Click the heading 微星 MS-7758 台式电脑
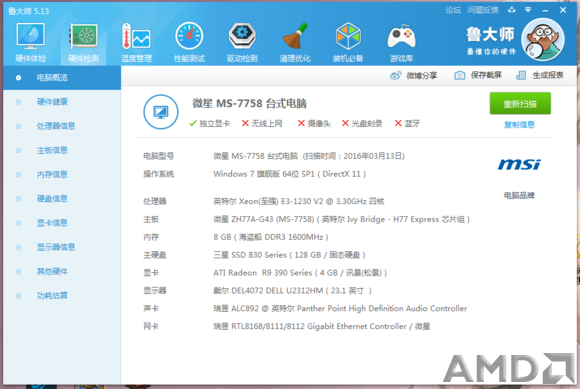Viewport: 580px width, 389px height. (249, 104)
